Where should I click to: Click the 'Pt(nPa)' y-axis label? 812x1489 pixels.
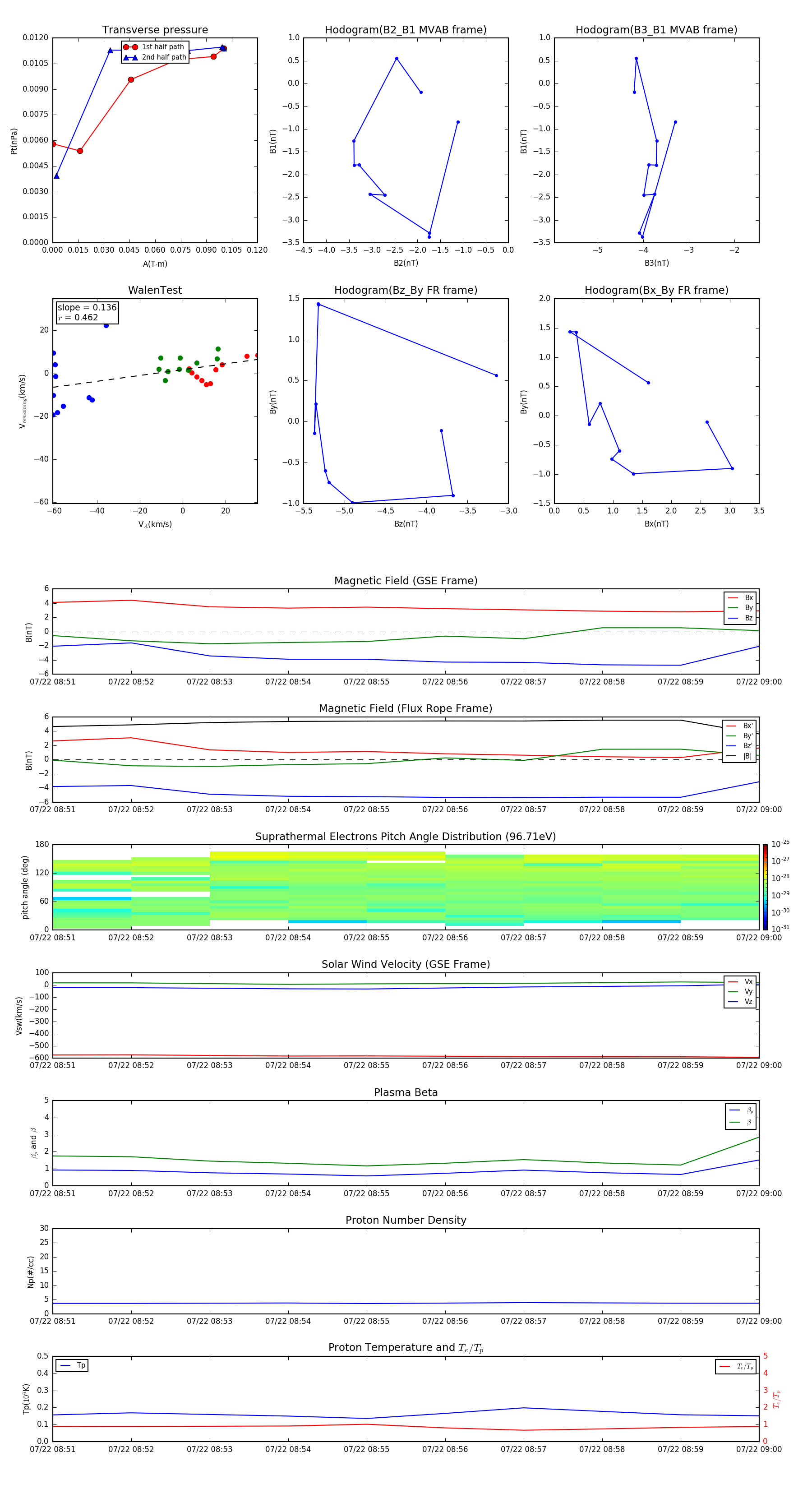(x=14, y=141)
